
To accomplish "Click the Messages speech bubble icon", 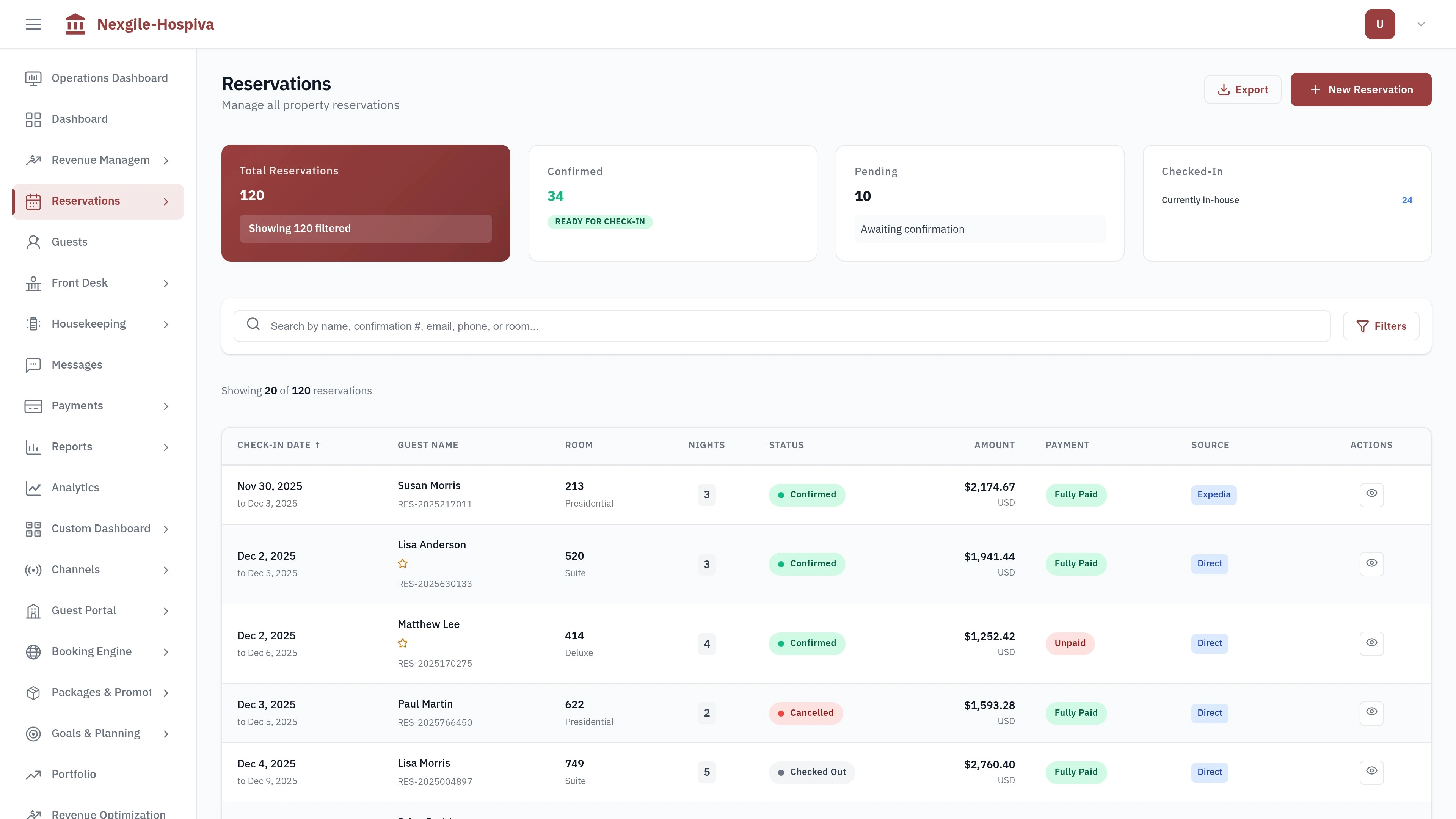I will [33, 364].
